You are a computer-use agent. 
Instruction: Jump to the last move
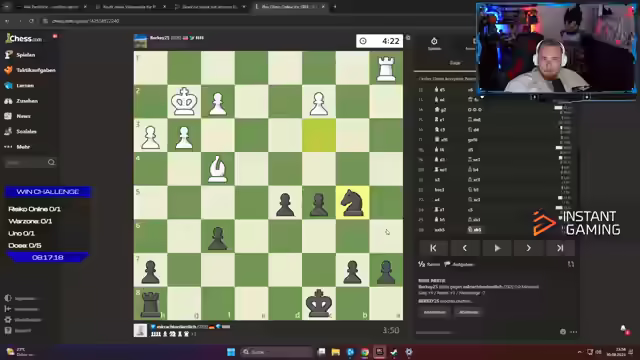560,248
